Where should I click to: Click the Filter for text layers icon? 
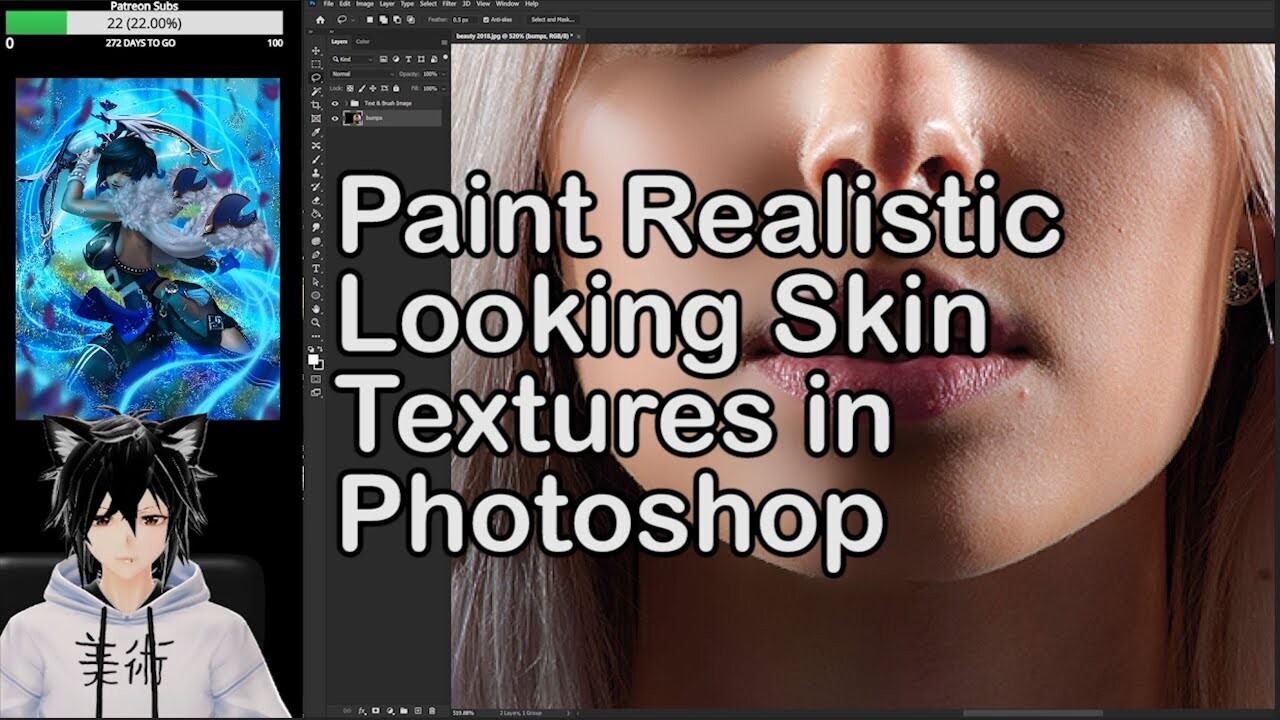(x=408, y=59)
